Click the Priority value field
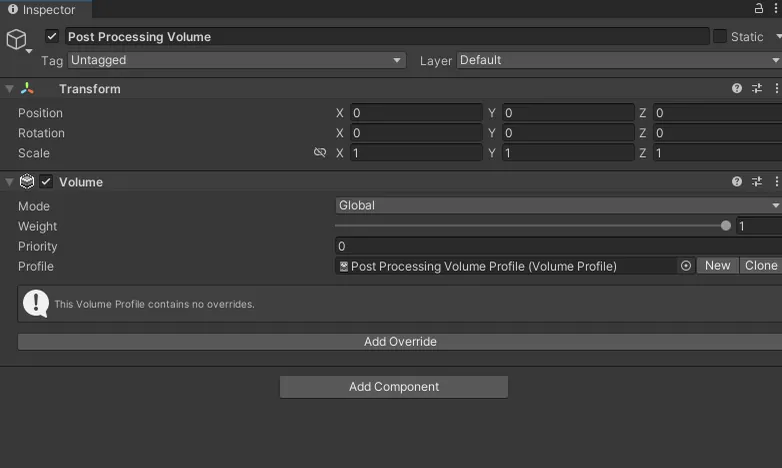This screenshot has width=782, height=468. coord(559,246)
